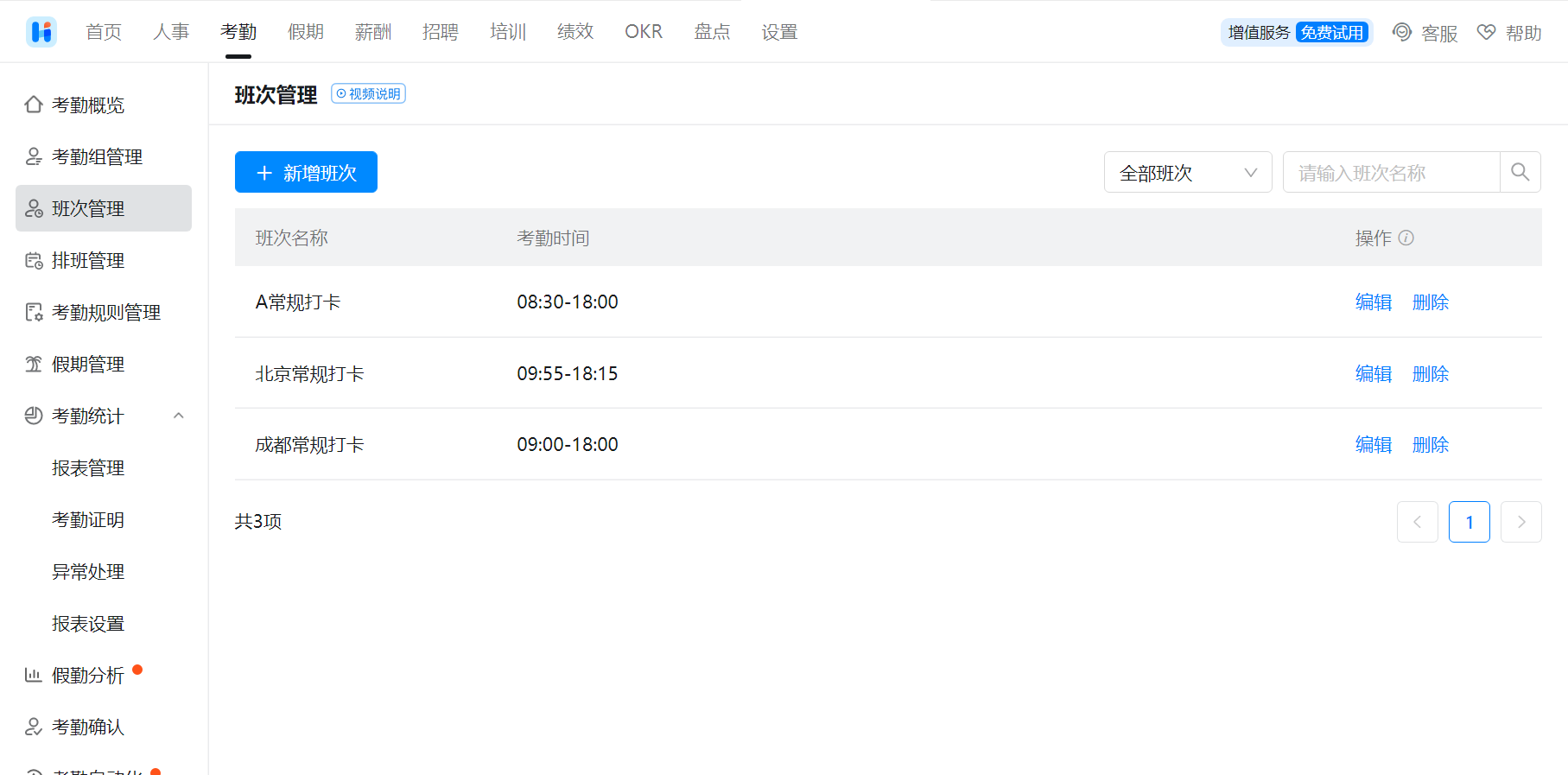Viewport: 1568px width, 775px height.
Task: Go to previous page arrow
Action: tap(1418, 522)
